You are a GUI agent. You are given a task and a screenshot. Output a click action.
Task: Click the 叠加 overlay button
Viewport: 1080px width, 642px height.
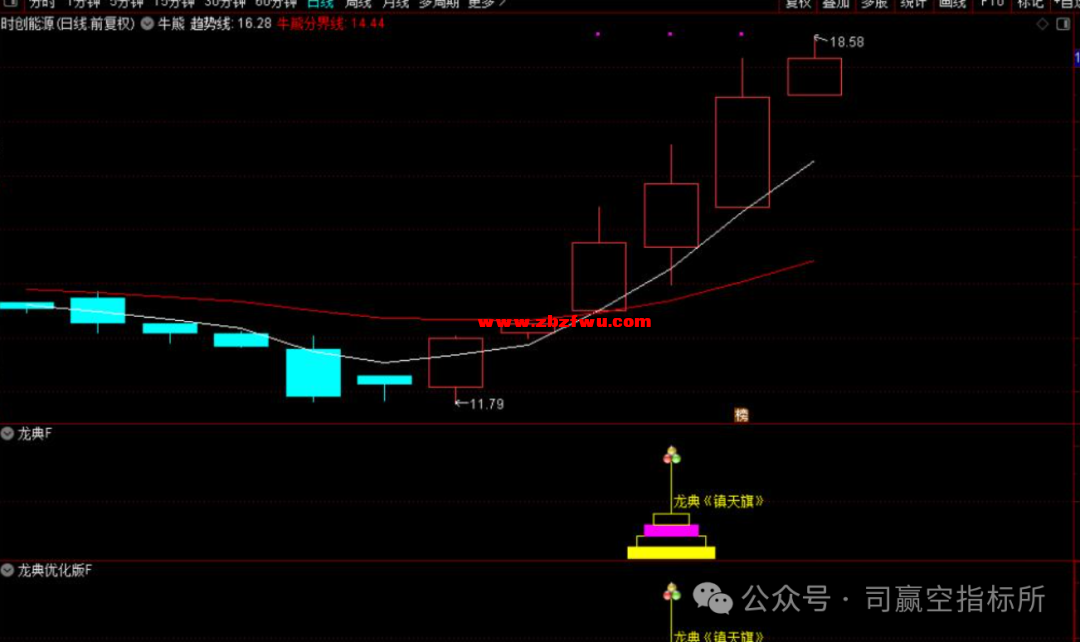coord(836,3)
